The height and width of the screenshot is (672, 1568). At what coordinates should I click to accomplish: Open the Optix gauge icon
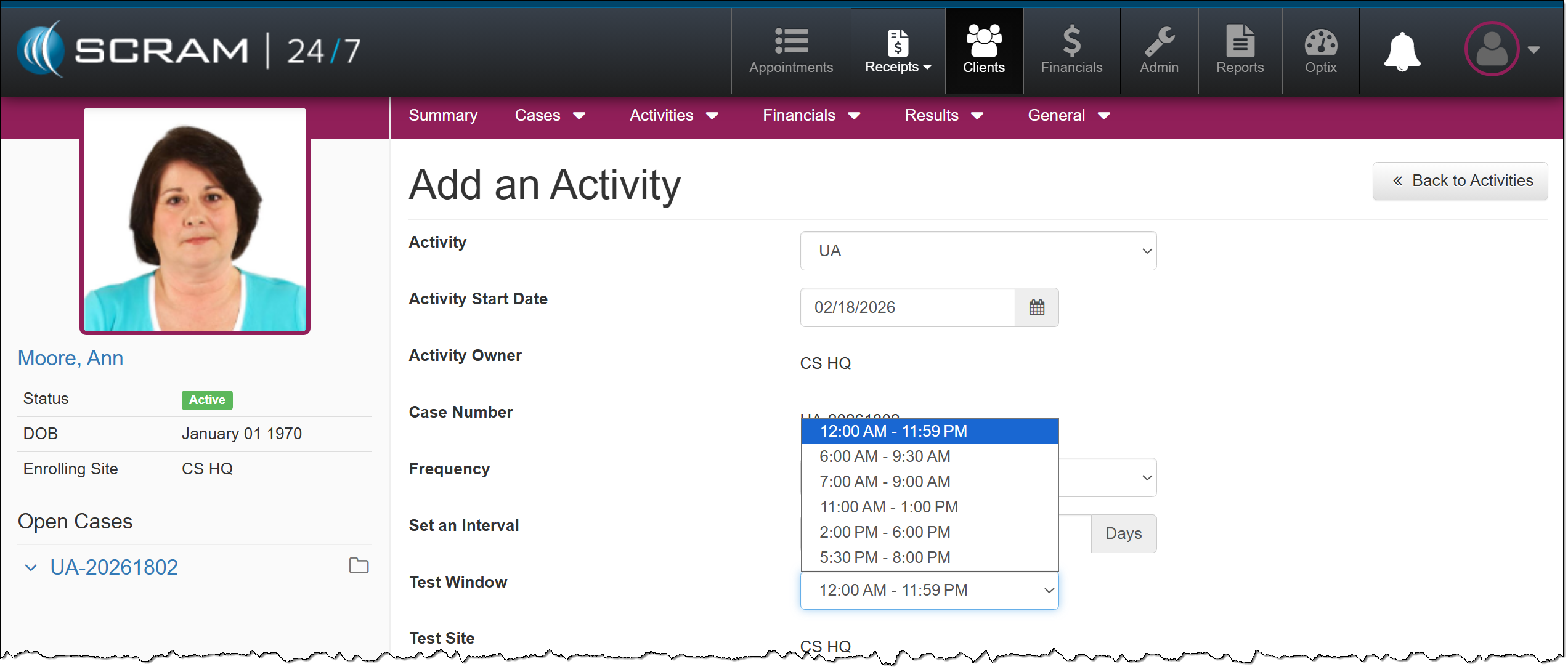point(1320,42)
